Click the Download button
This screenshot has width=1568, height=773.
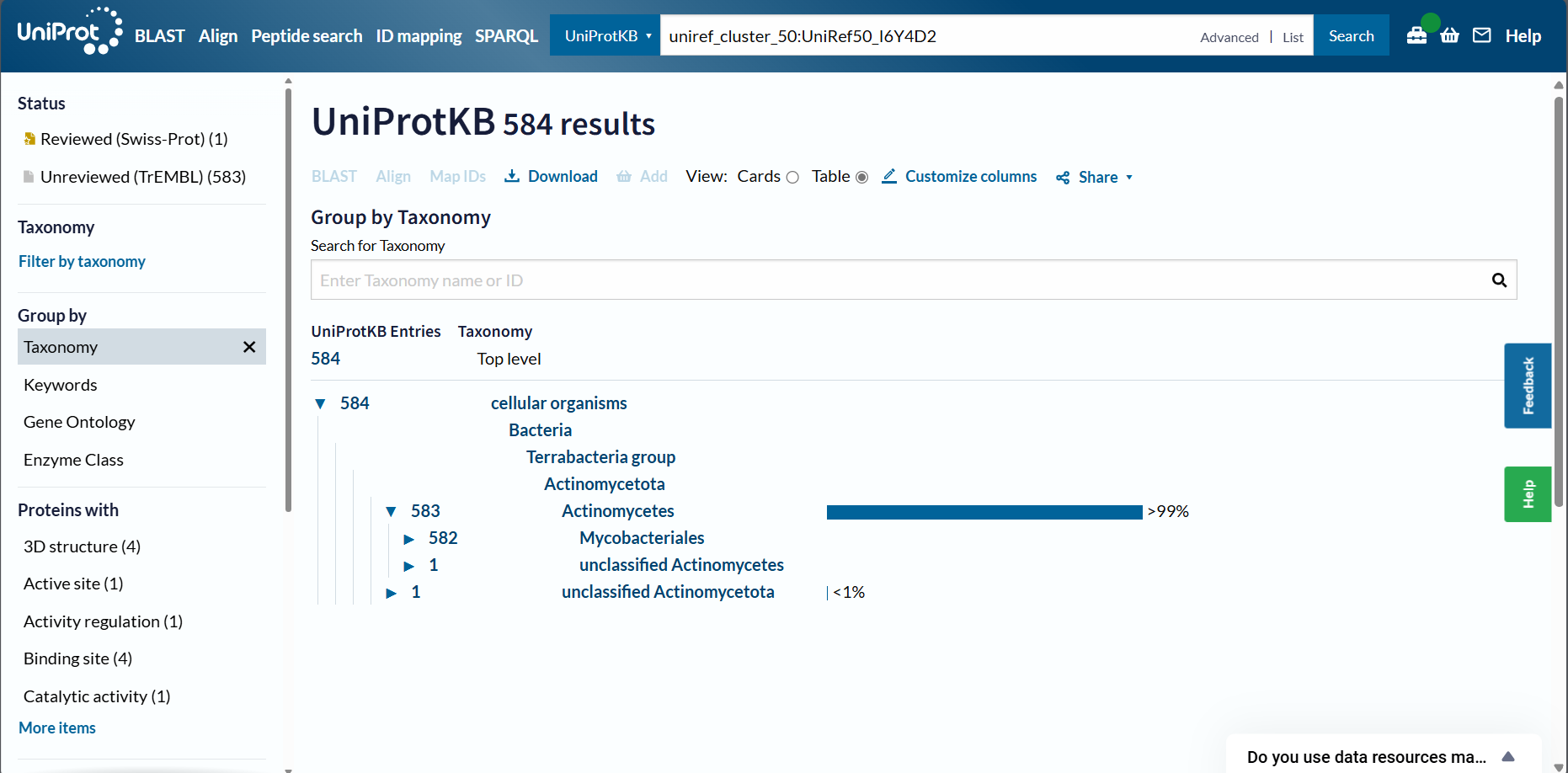(x=551, y=176)
